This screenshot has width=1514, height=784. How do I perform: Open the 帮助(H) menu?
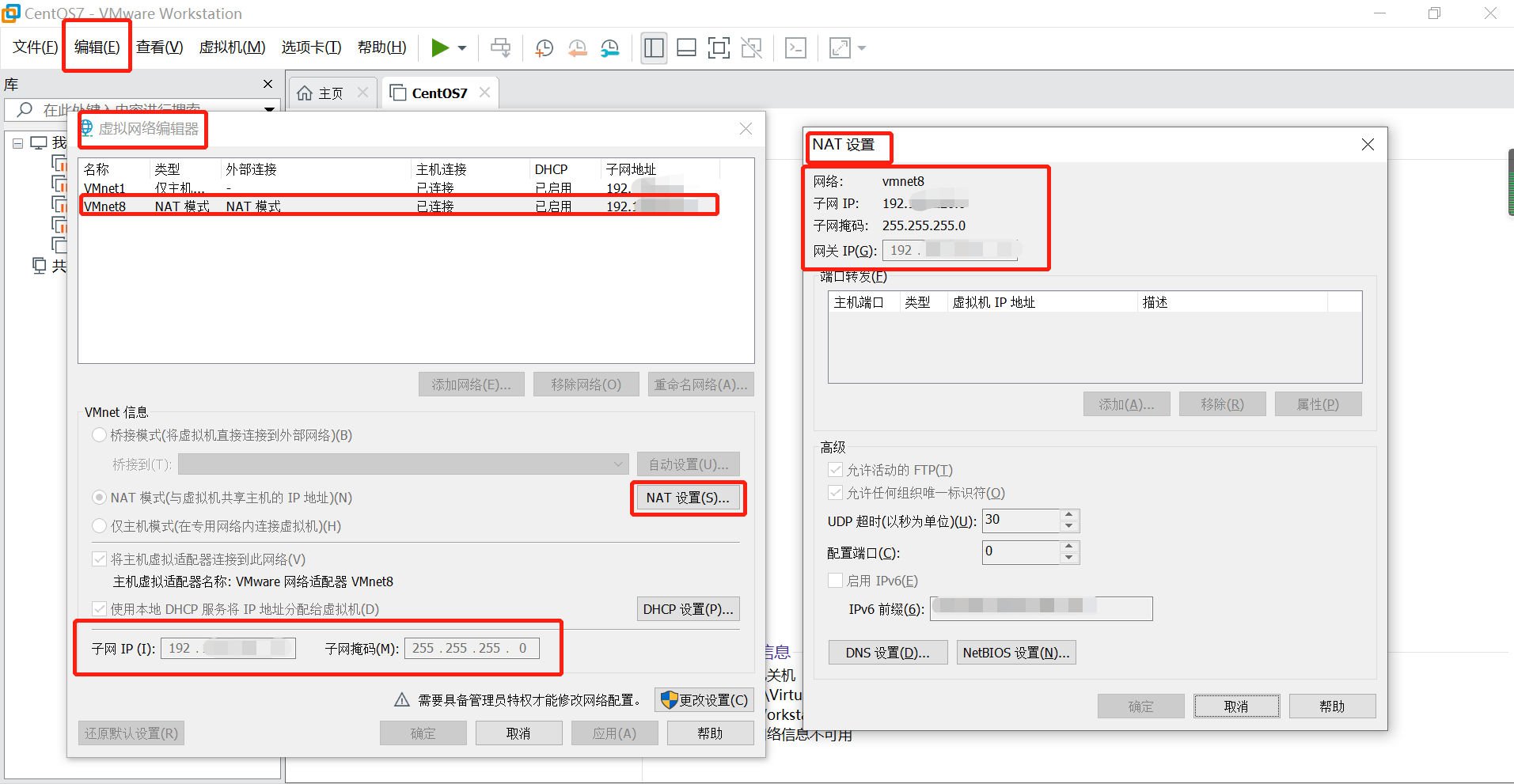(381, 47)
